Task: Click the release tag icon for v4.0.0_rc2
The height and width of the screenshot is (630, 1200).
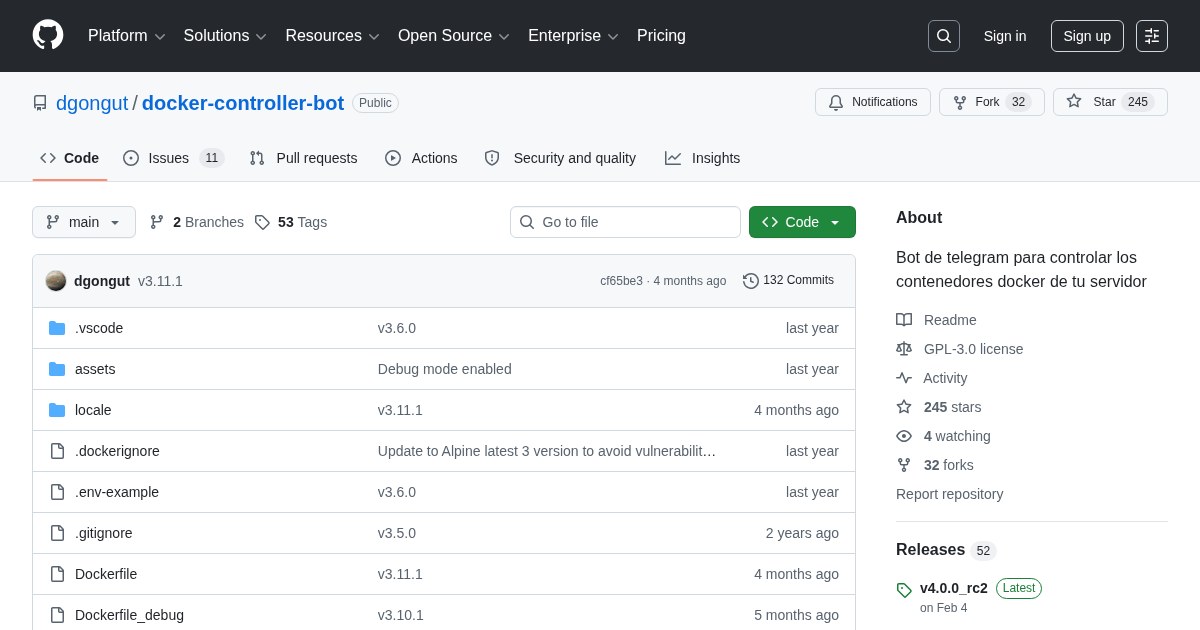Action: [x=904, y=590]
